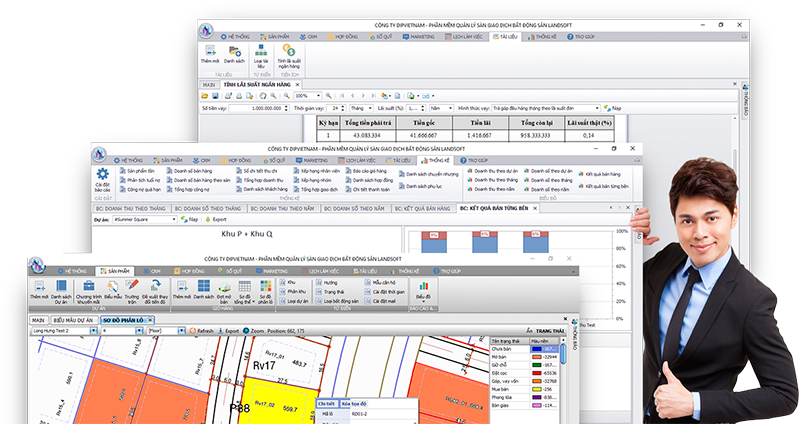Screen dimensions: 800x424
Task: Select 'THỐNG KÊ' ribbon tab in middle window
Action: coord(436,160)
